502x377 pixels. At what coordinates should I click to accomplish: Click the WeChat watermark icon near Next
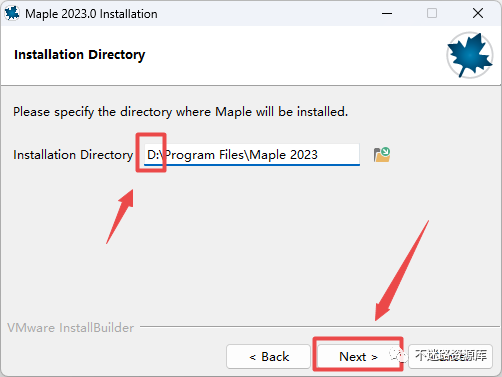(x=399, y=356)
